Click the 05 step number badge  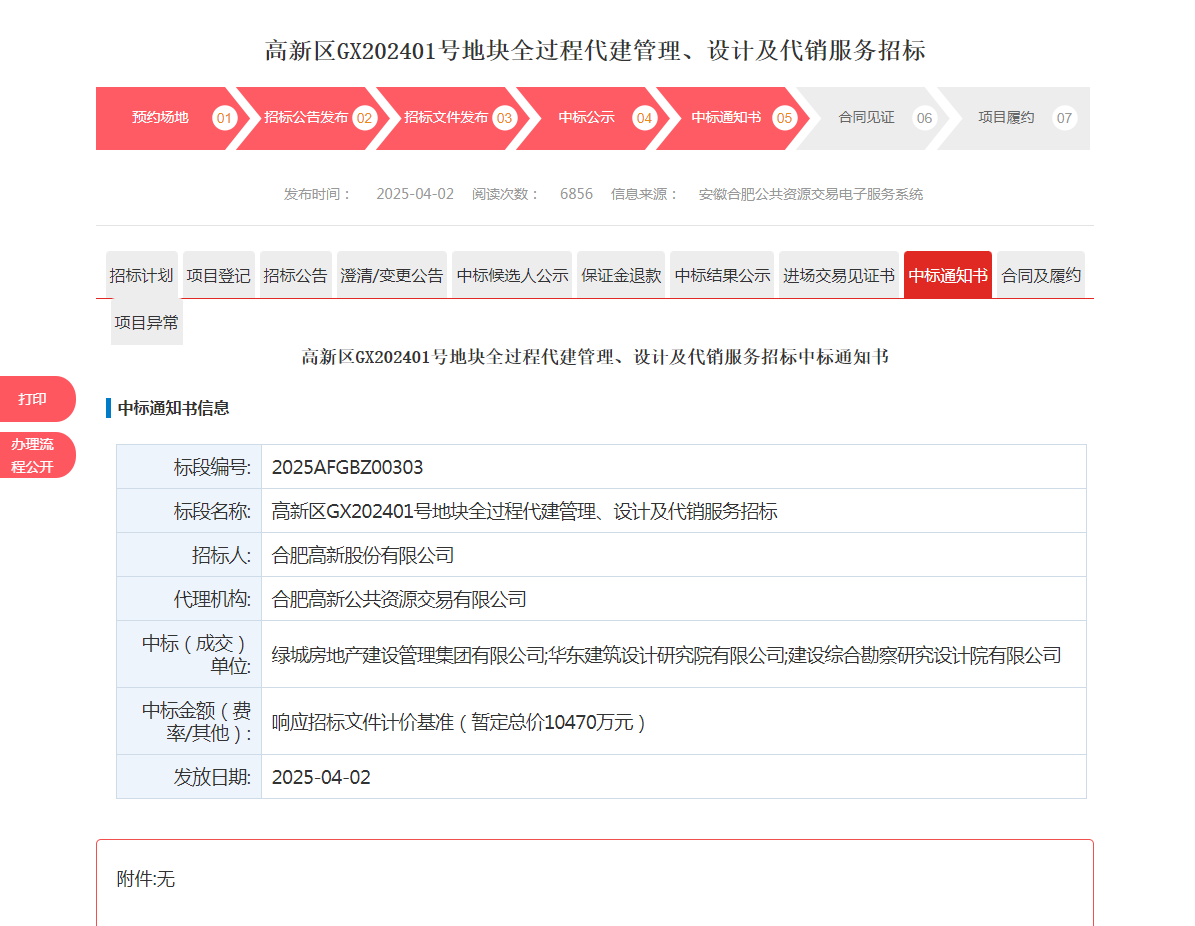(x=784, y=118)
